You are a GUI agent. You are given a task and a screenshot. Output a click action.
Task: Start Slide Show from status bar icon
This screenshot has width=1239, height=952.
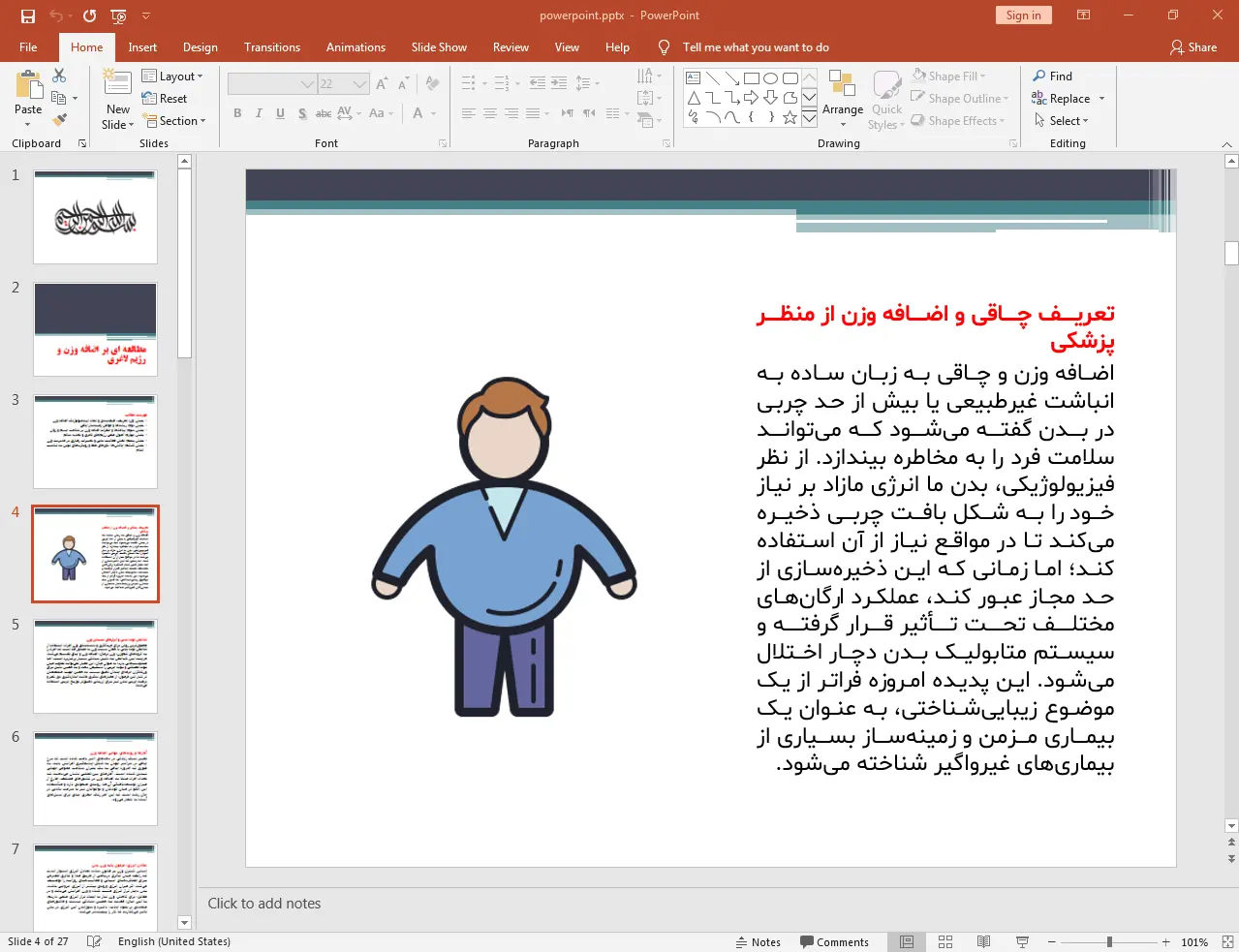(1022, 941)
